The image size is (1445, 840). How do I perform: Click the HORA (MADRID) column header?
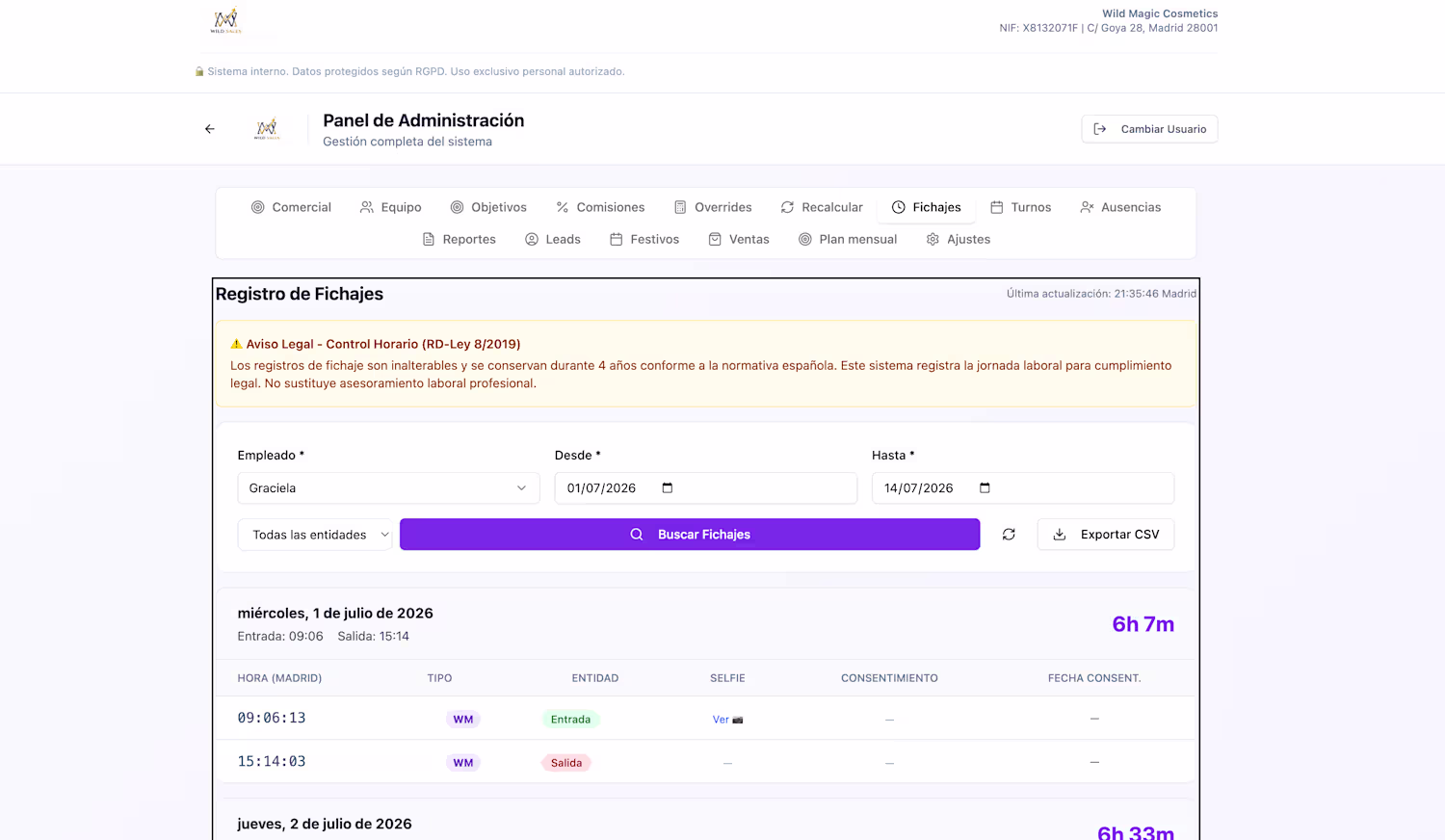pyautogui.click(x=279, y=678)
